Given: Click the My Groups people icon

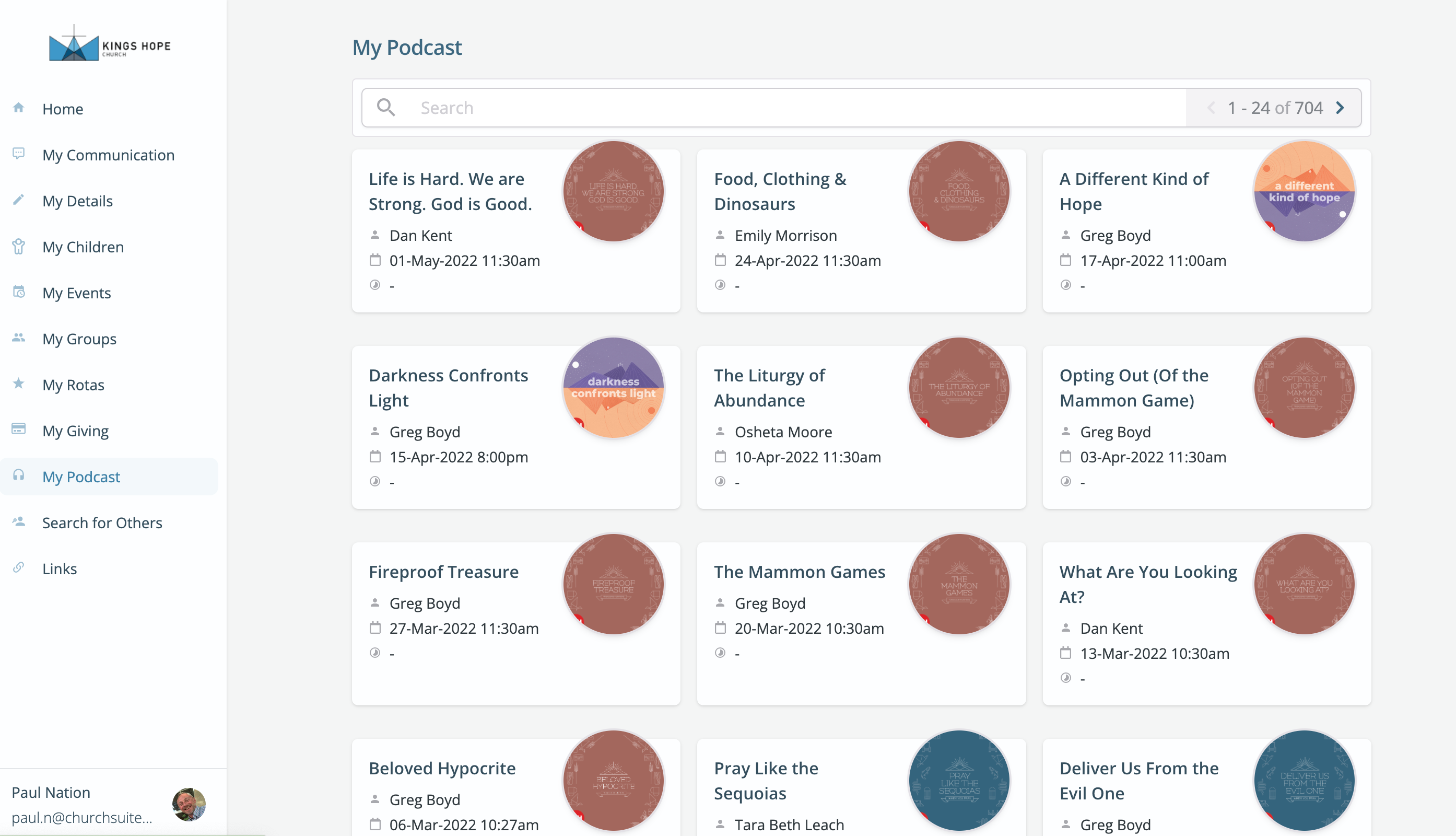Looking at the screenshot, I should 18,338.
